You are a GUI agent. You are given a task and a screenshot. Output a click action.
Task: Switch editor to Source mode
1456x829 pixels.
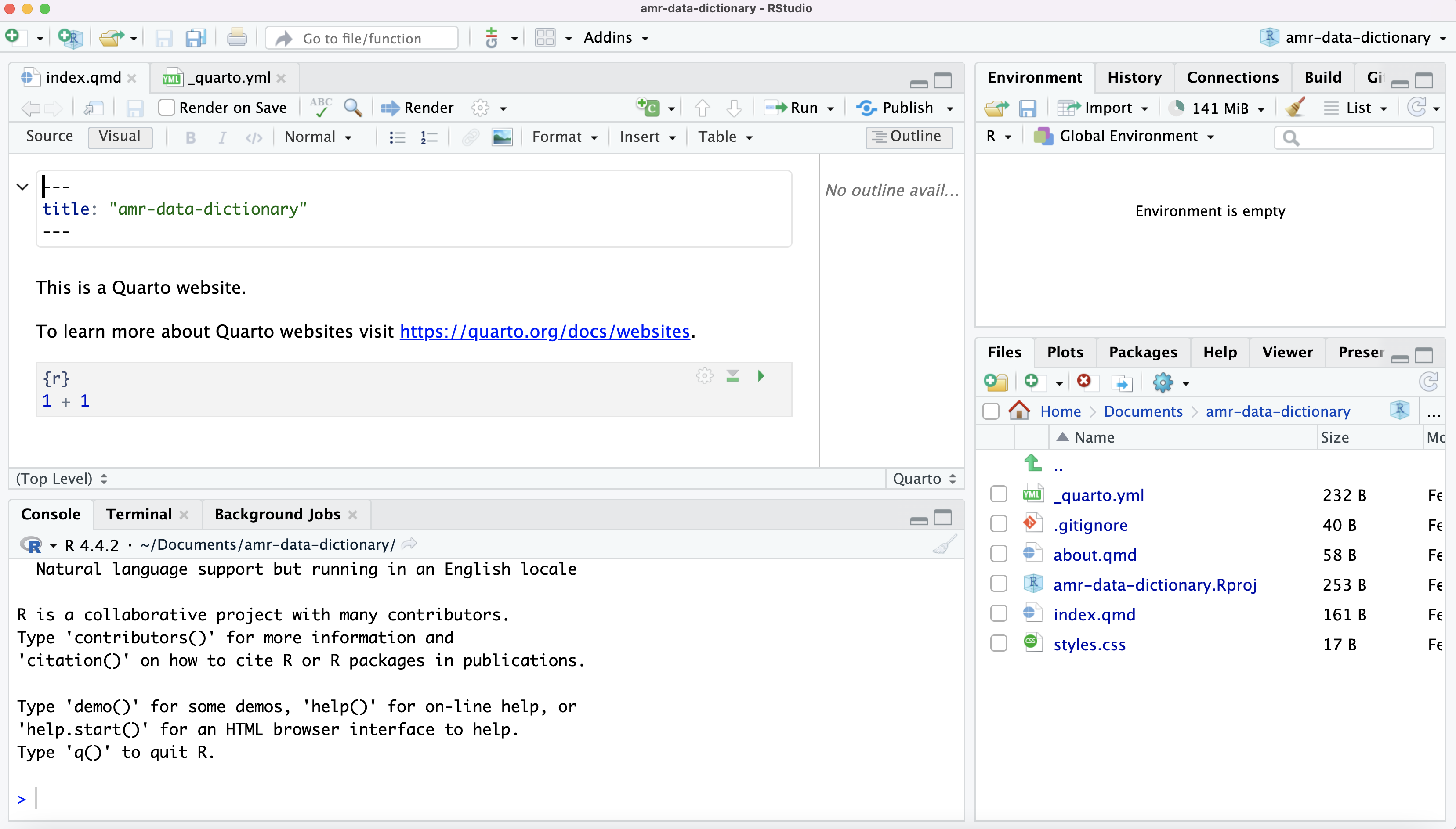point(50,136)
